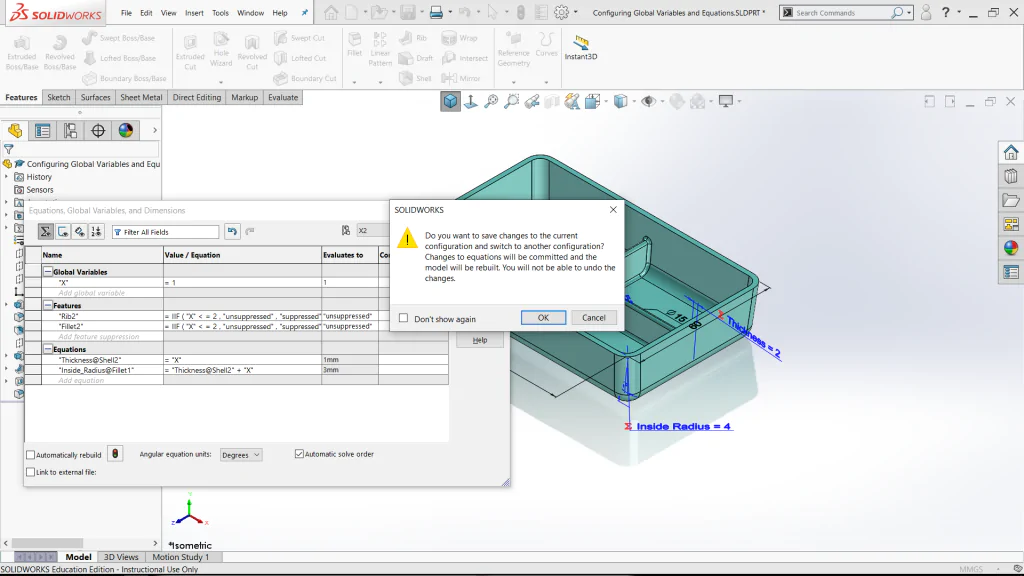This screenshot has width=1024, height=576.
Task: Click the undo arrow in Equations dialog
Action: [x=232, y=231]
